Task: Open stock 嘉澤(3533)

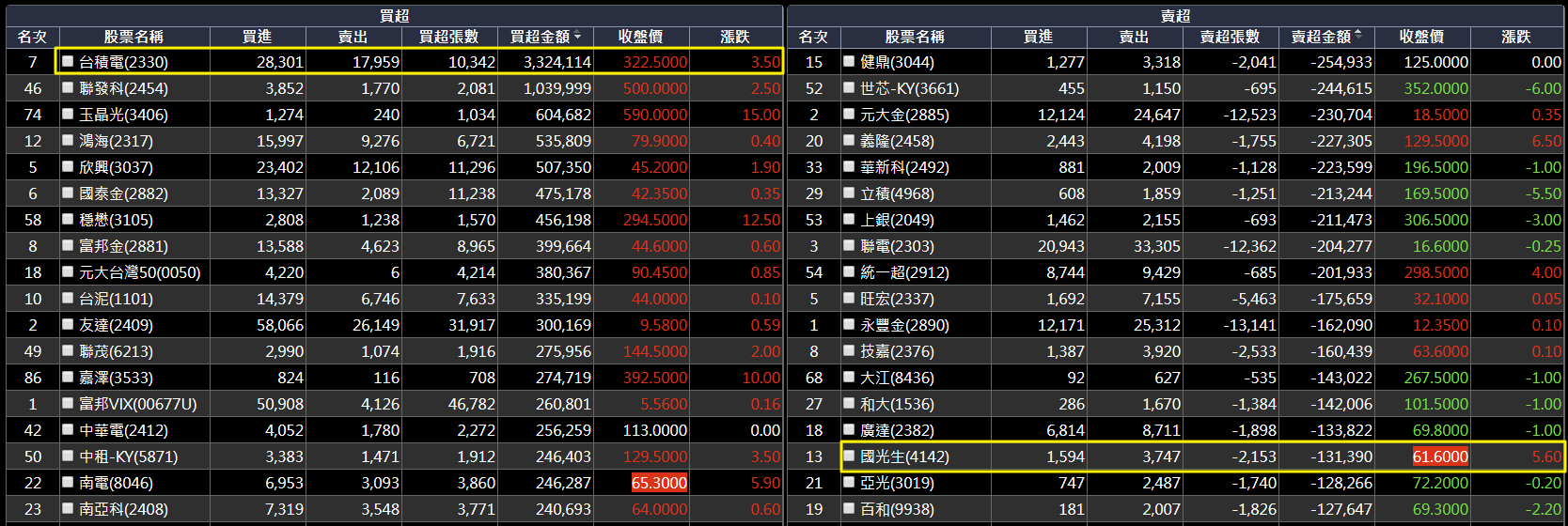Action: (x=116, y=378)
